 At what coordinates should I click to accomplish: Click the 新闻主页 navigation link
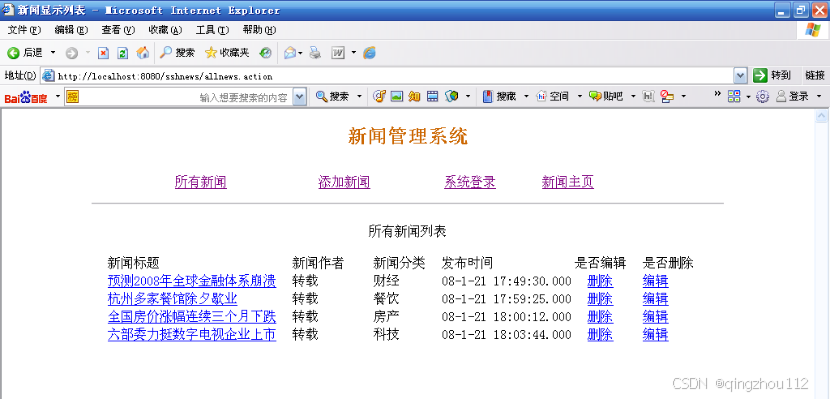567,182
